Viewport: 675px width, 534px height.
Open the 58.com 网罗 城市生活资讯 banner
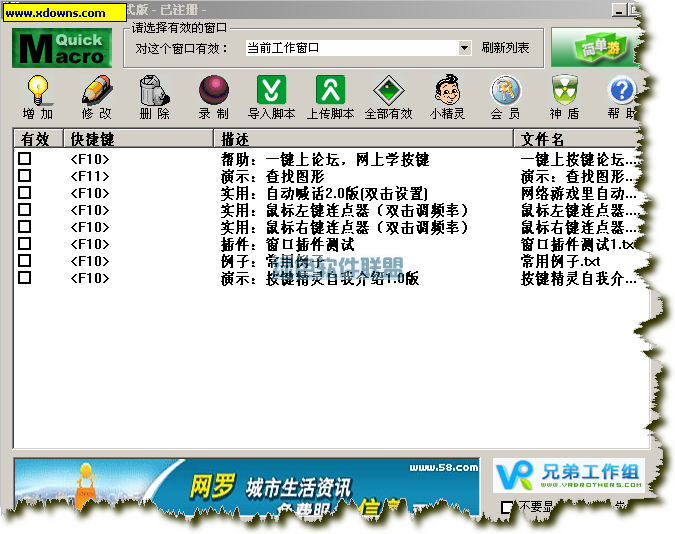247,487
